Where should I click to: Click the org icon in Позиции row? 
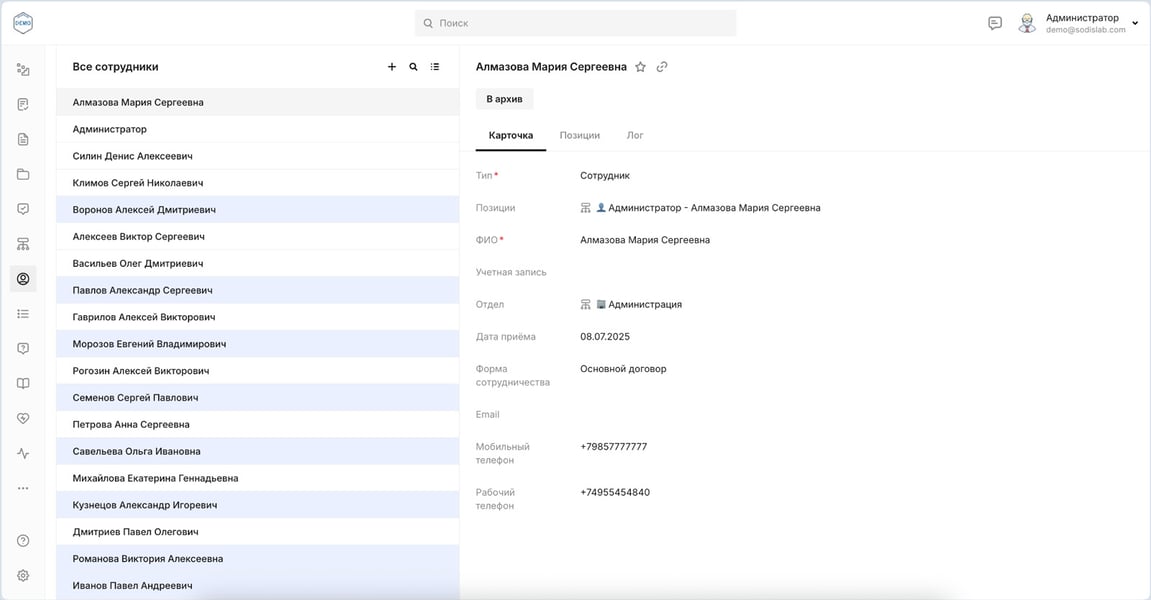pyautogui.click(x=585, y=208)
